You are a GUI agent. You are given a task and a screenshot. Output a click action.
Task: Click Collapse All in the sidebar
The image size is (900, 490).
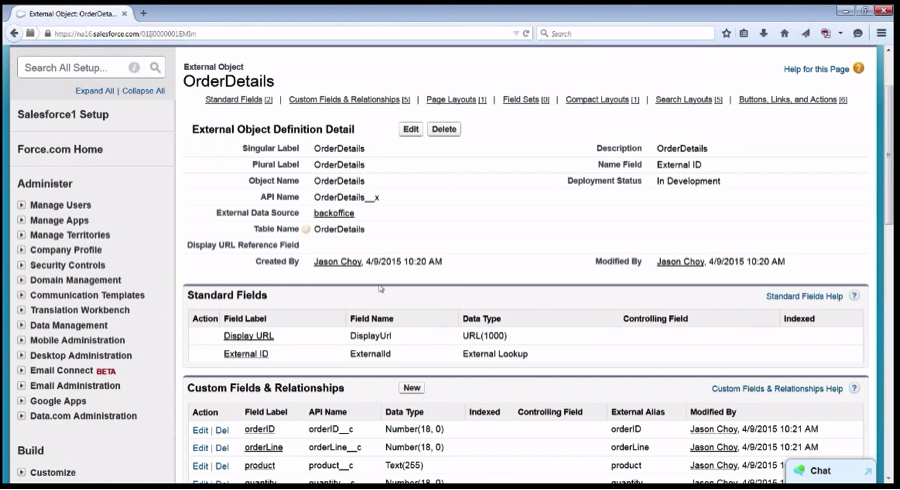coord(143,91)
